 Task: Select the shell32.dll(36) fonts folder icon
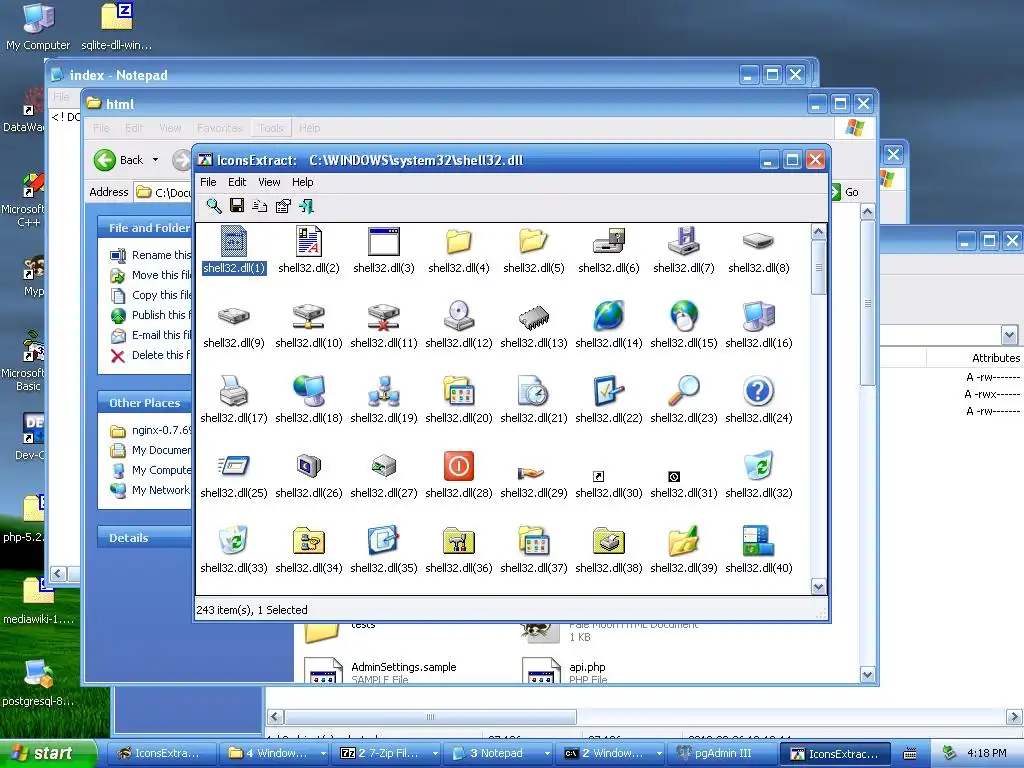458,541
